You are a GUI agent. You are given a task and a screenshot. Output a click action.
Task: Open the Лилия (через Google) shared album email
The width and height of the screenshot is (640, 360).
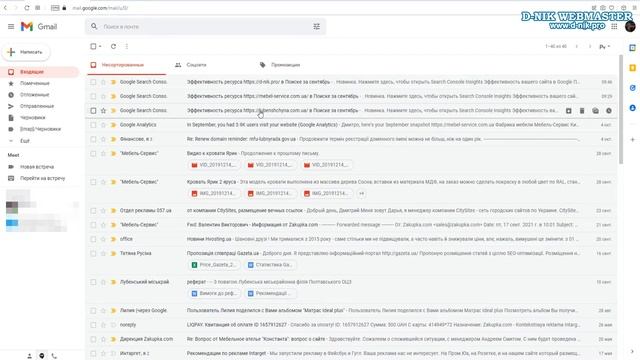(351, 311)
